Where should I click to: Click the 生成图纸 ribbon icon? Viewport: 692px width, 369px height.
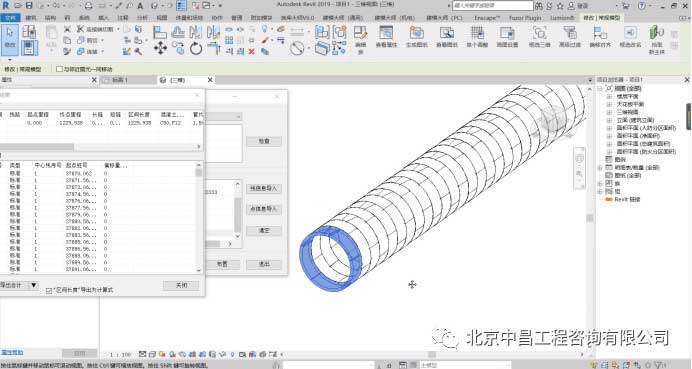coord(416,37)
